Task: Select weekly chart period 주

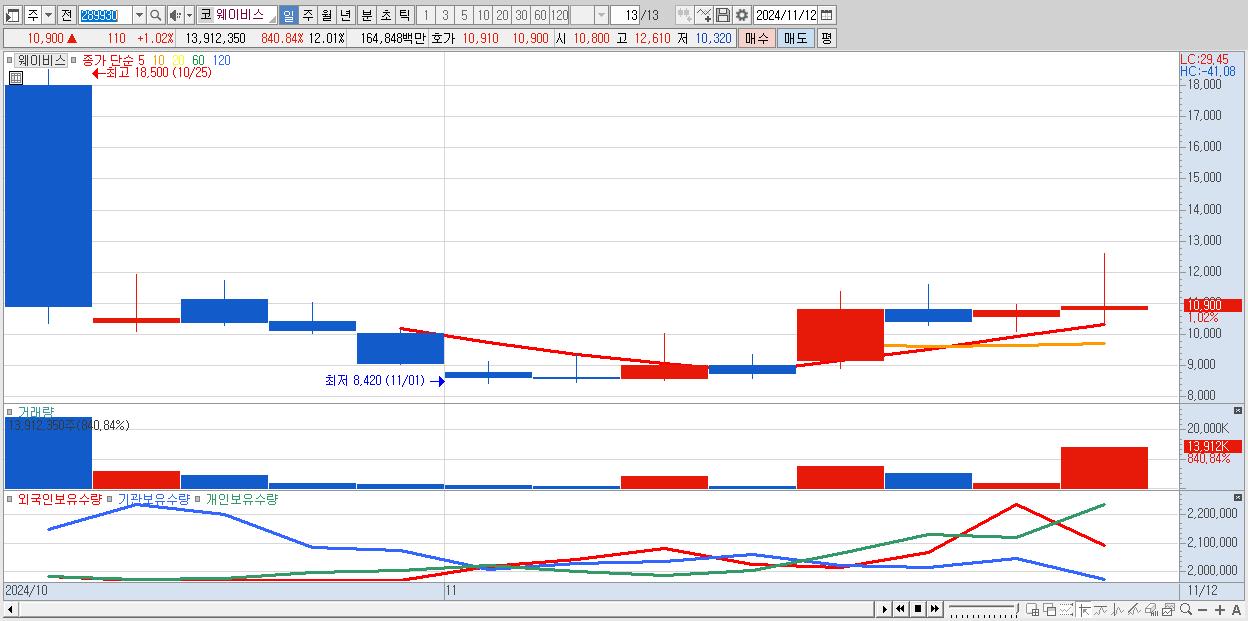Action: click(x=307, y=15)
